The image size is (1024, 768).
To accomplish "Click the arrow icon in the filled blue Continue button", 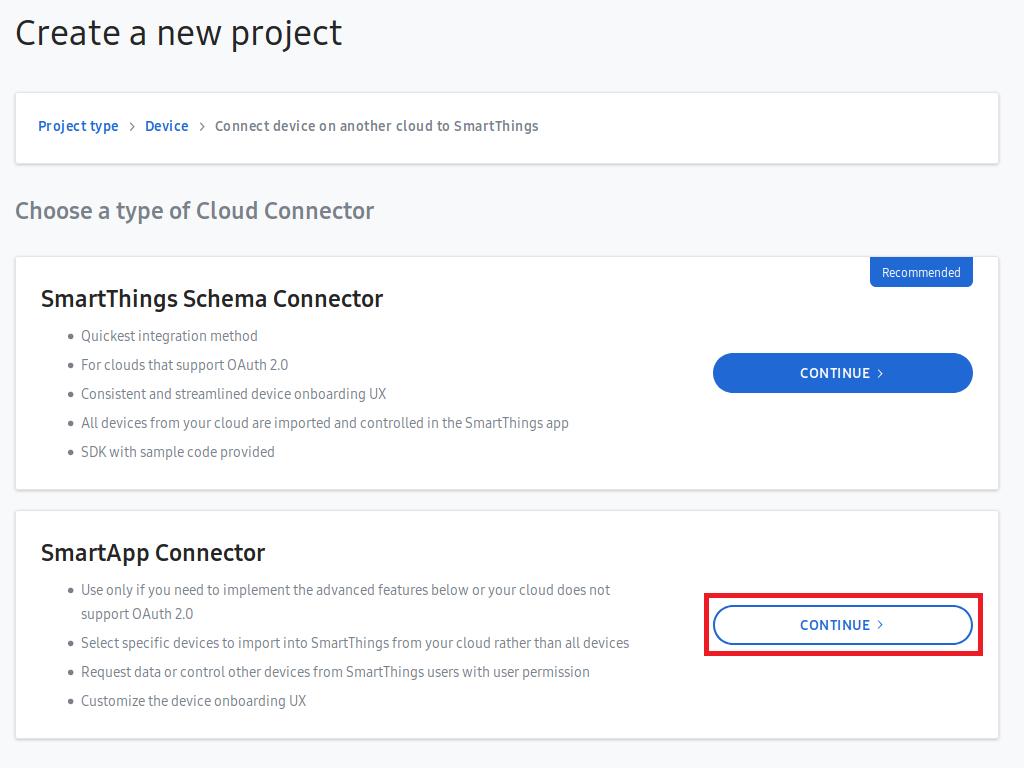I will [880, 373].
